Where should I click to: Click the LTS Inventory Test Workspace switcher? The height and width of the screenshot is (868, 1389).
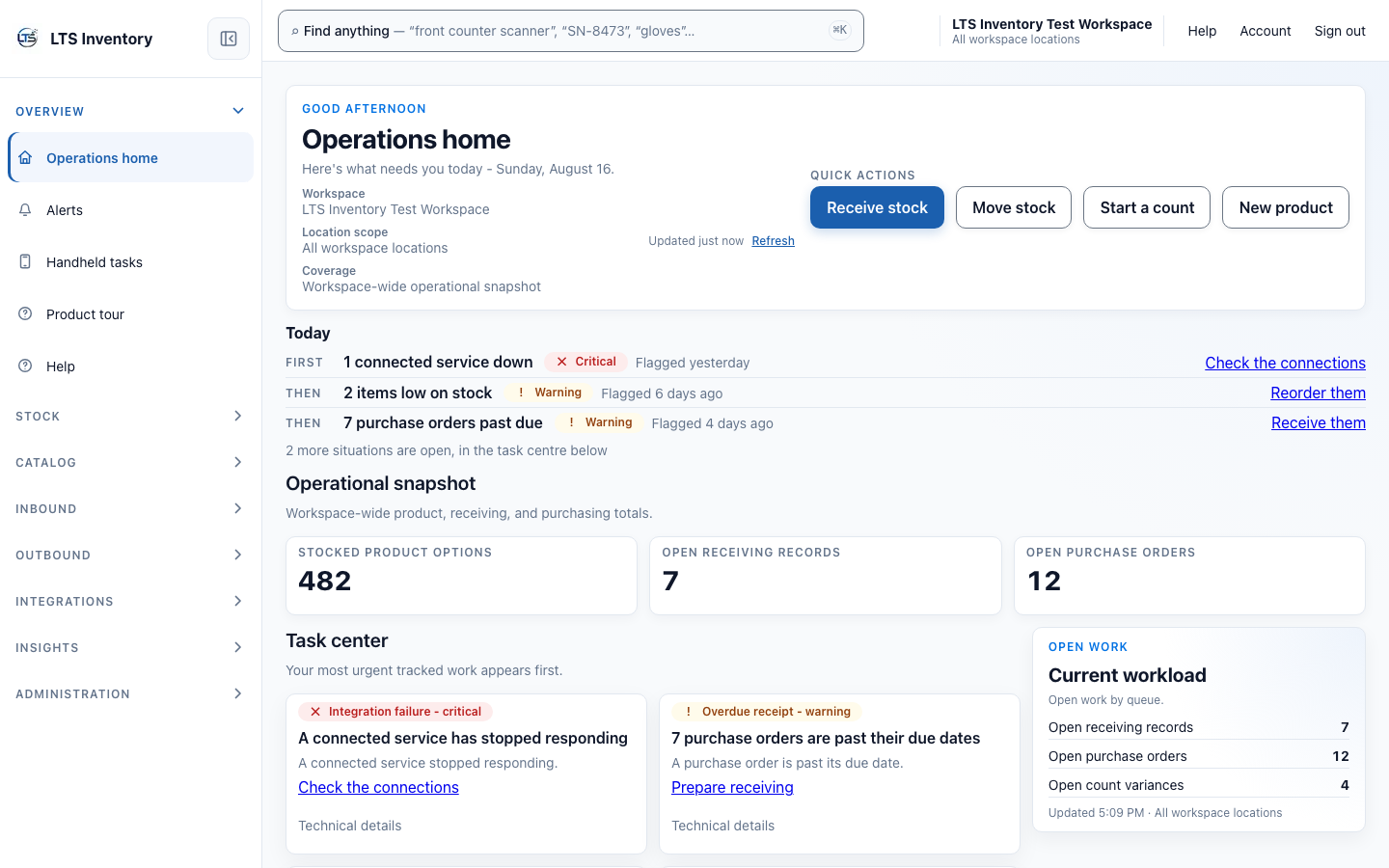pyautogui.click(x=1051, y=31)
